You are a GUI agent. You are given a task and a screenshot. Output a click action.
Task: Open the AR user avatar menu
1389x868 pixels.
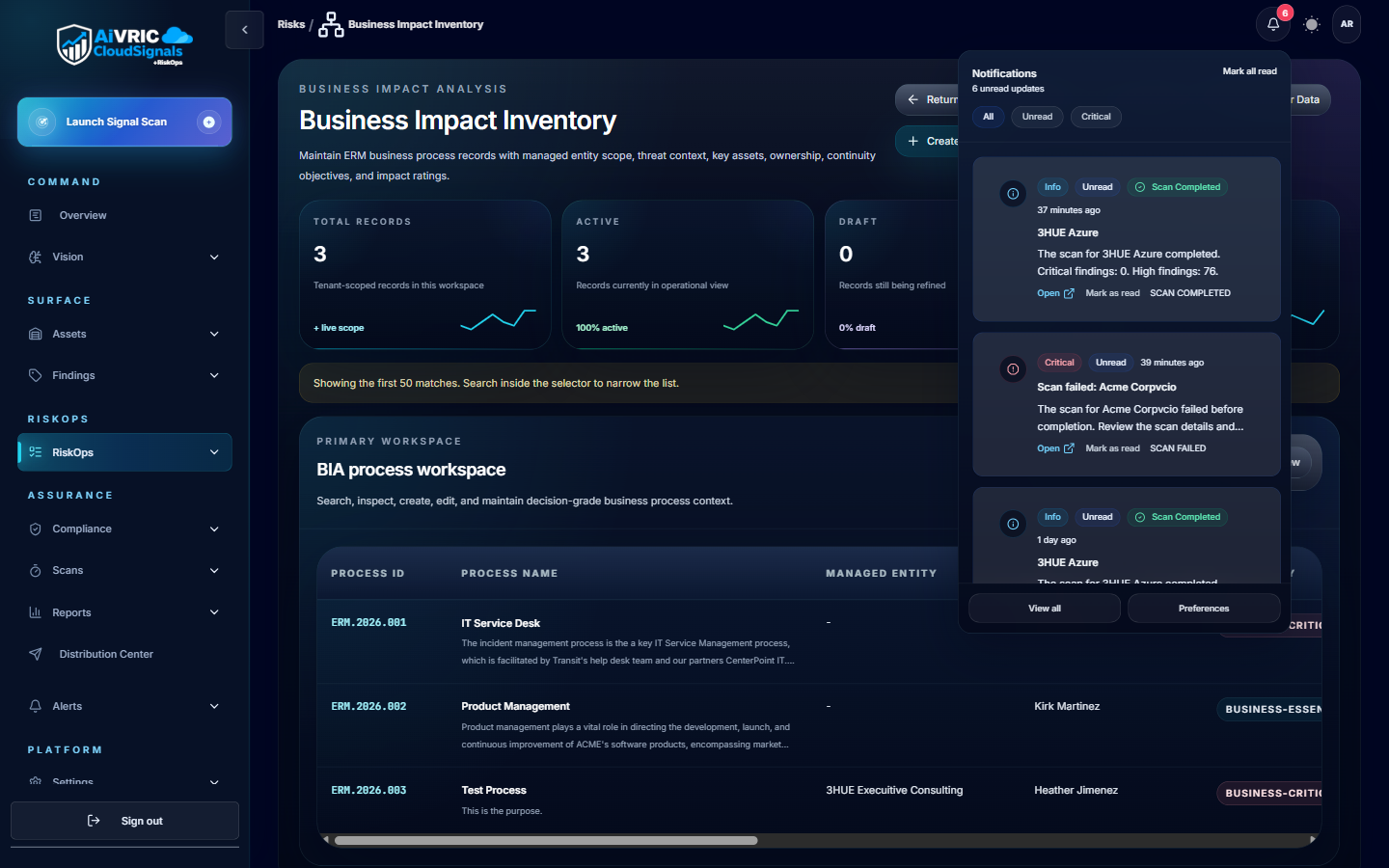coord(1347,24)
